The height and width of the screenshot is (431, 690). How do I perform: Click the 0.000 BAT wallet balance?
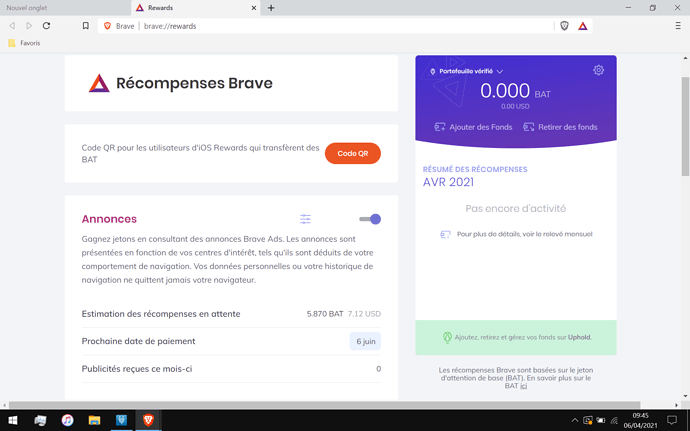[x=515, y=91]
